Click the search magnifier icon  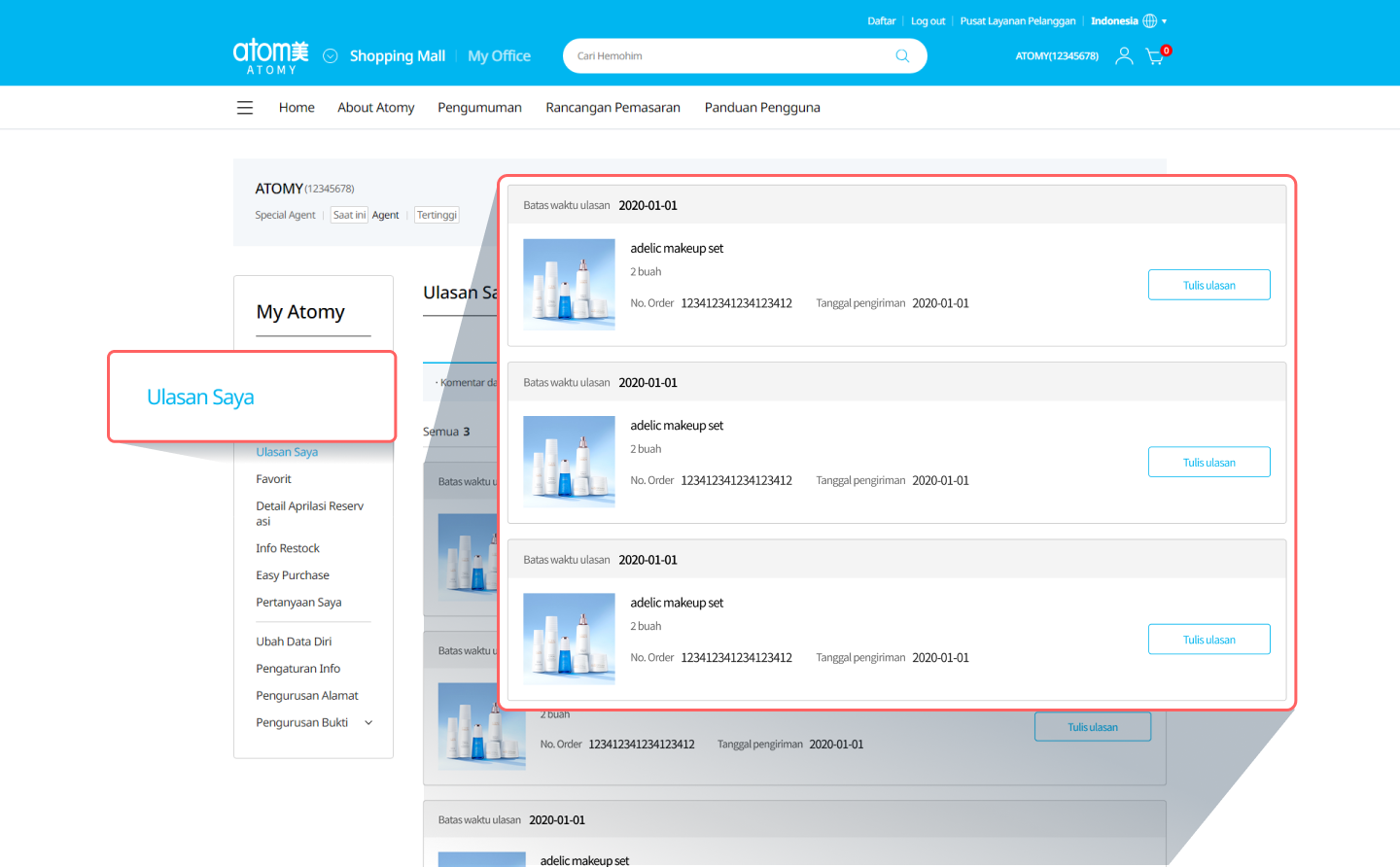coord(902,56)
